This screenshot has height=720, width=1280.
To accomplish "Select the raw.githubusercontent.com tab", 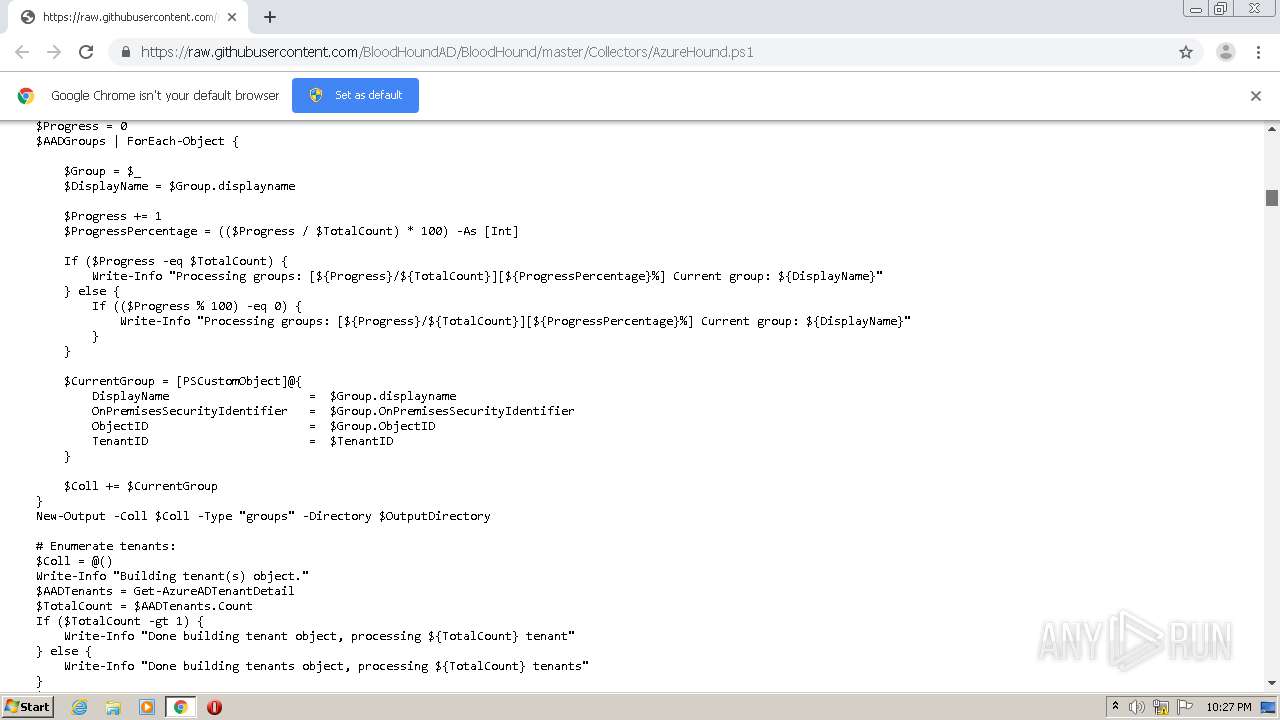I will 130,17.
